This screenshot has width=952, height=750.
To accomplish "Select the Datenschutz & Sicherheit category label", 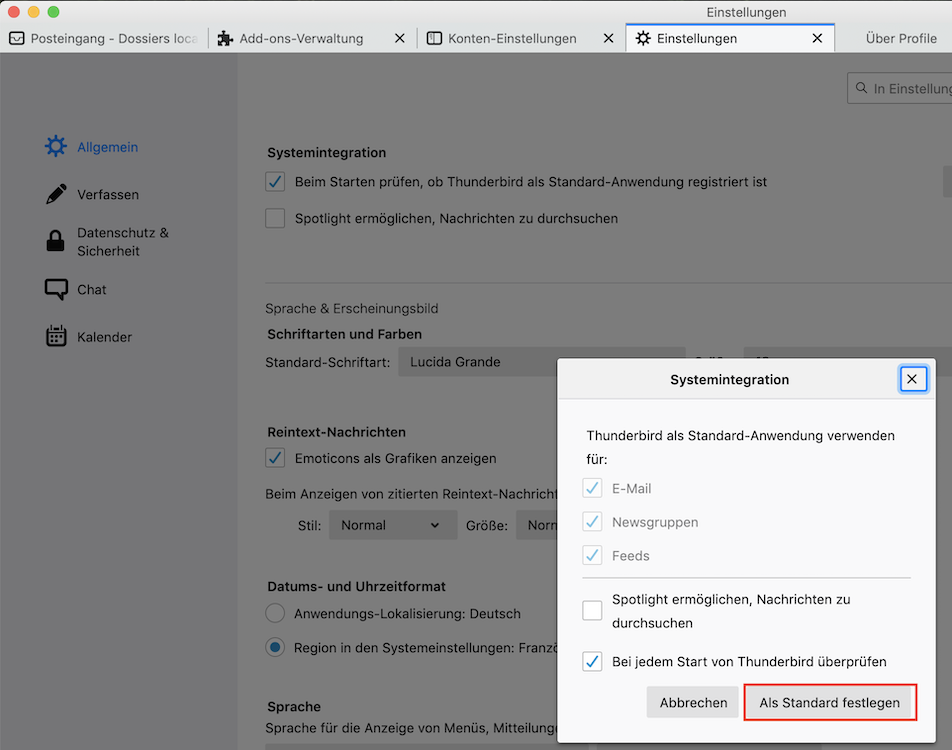I will pos(123,242).
